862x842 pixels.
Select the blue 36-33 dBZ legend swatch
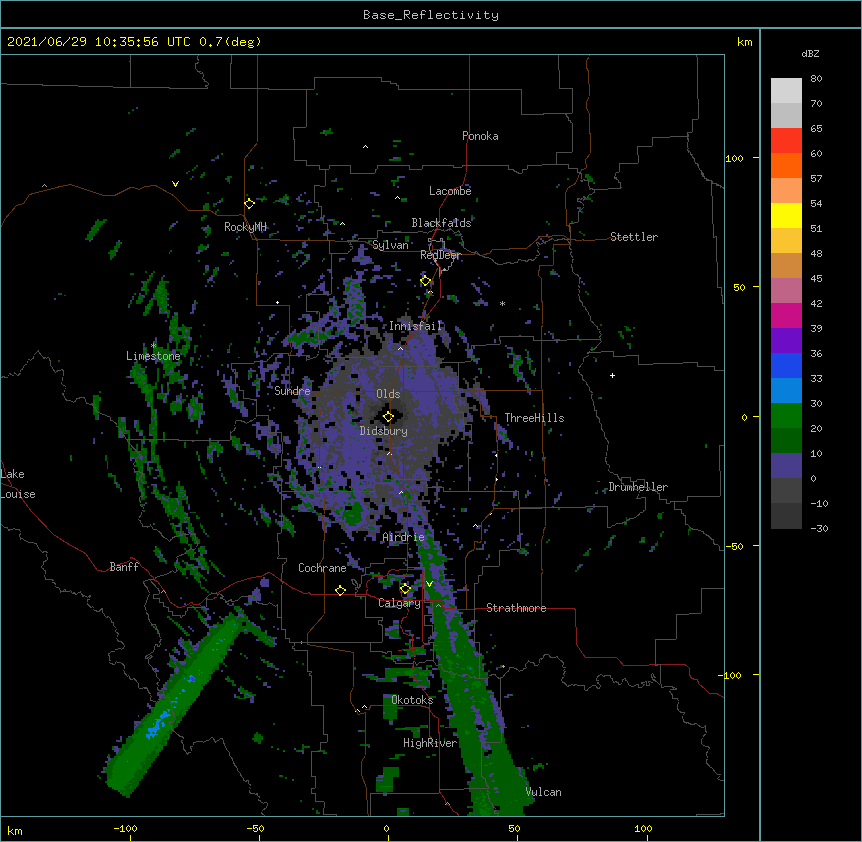point(786,365)
